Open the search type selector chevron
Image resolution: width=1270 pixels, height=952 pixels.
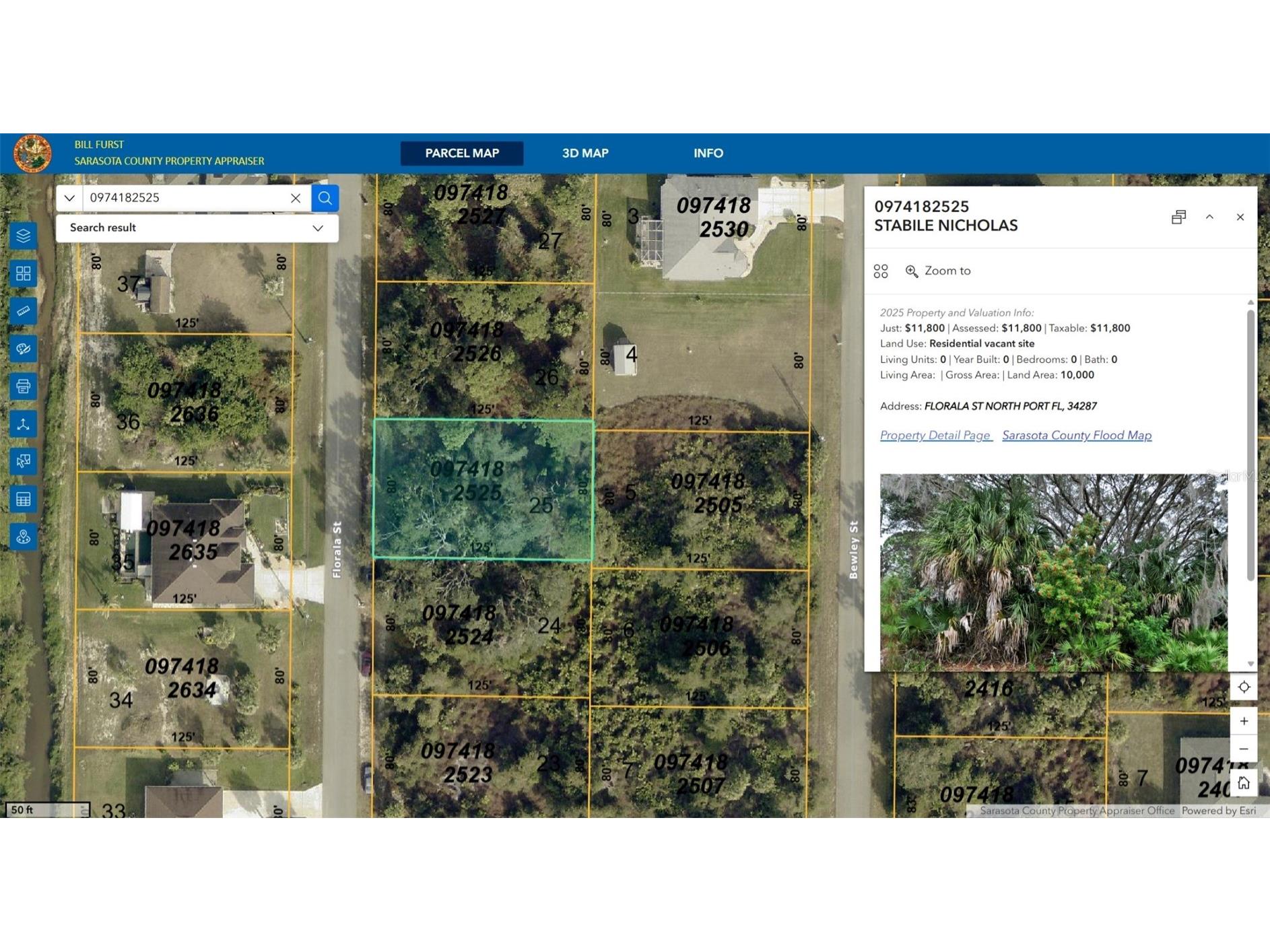coord(69,198)
